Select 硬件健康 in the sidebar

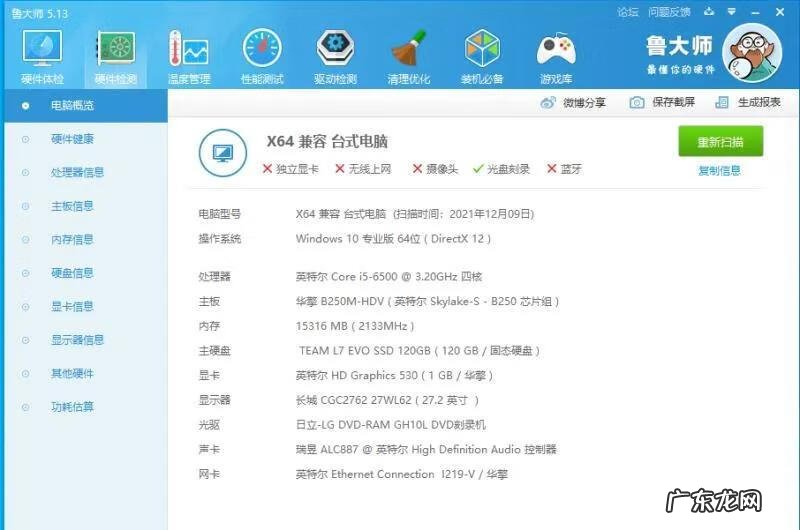(x=86, y=139)
